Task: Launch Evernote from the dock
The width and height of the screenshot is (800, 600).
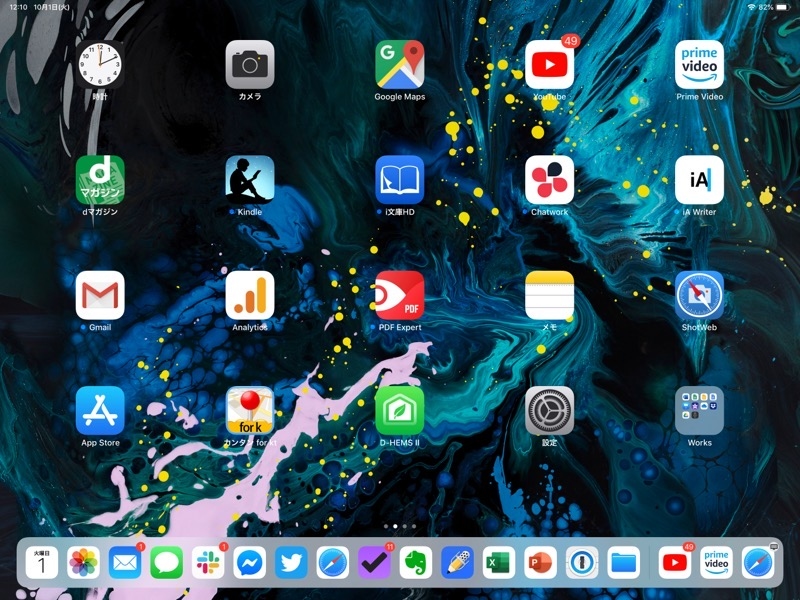Action: (416, 563)
